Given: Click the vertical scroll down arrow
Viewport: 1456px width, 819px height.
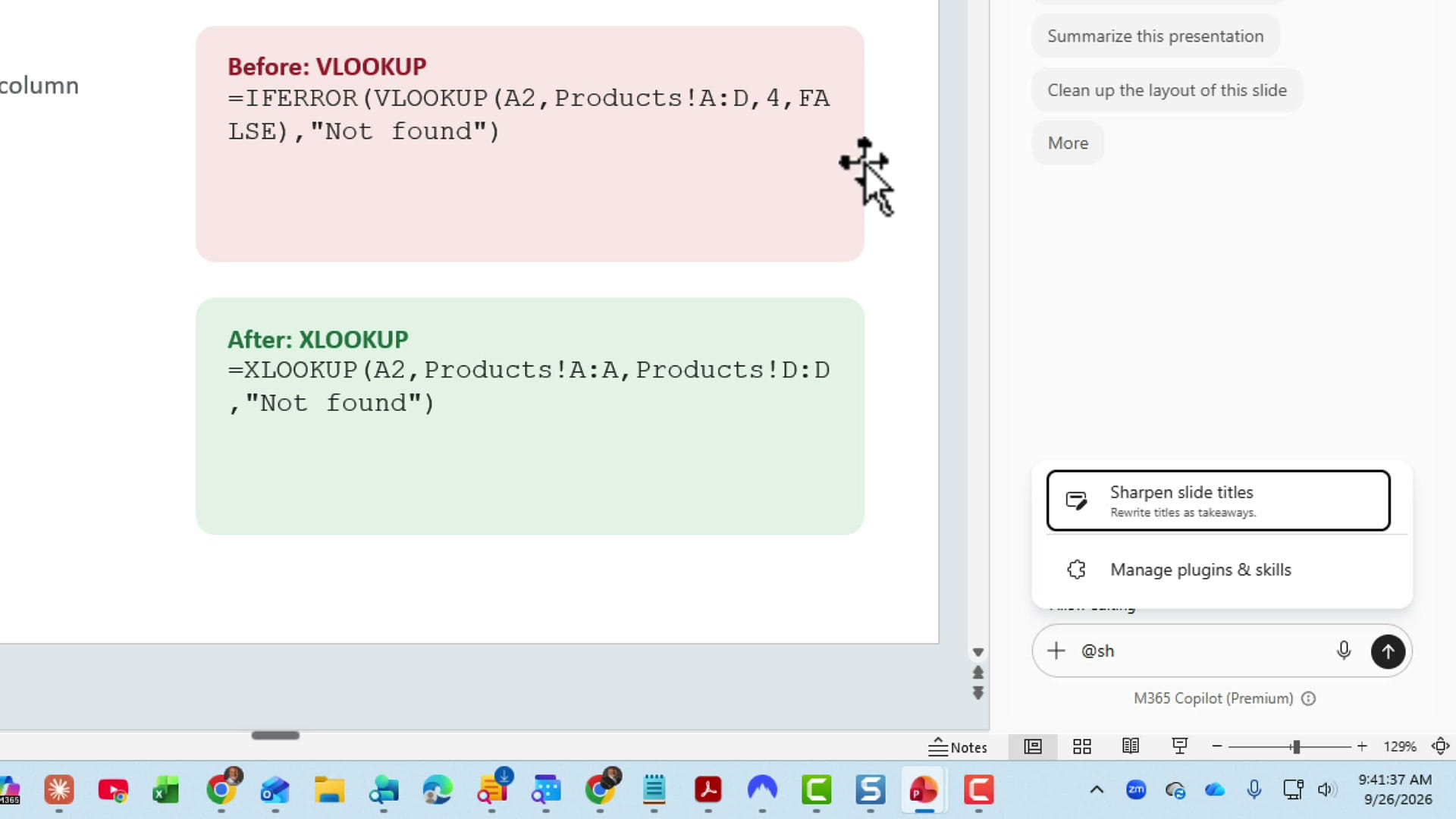Looking at the screenshot, I should (978, 652).
